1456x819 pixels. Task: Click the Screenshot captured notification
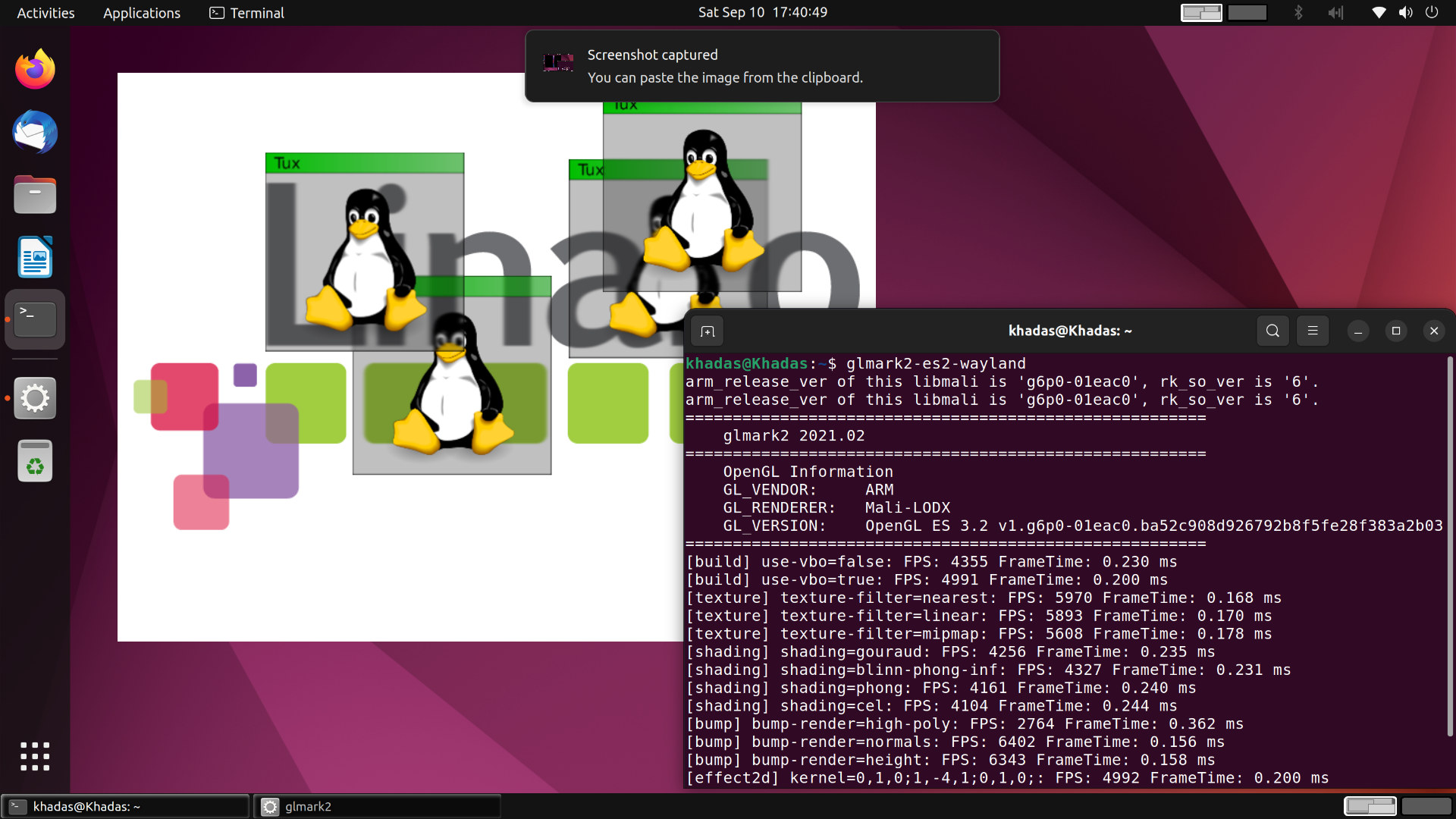pos(762,66)
